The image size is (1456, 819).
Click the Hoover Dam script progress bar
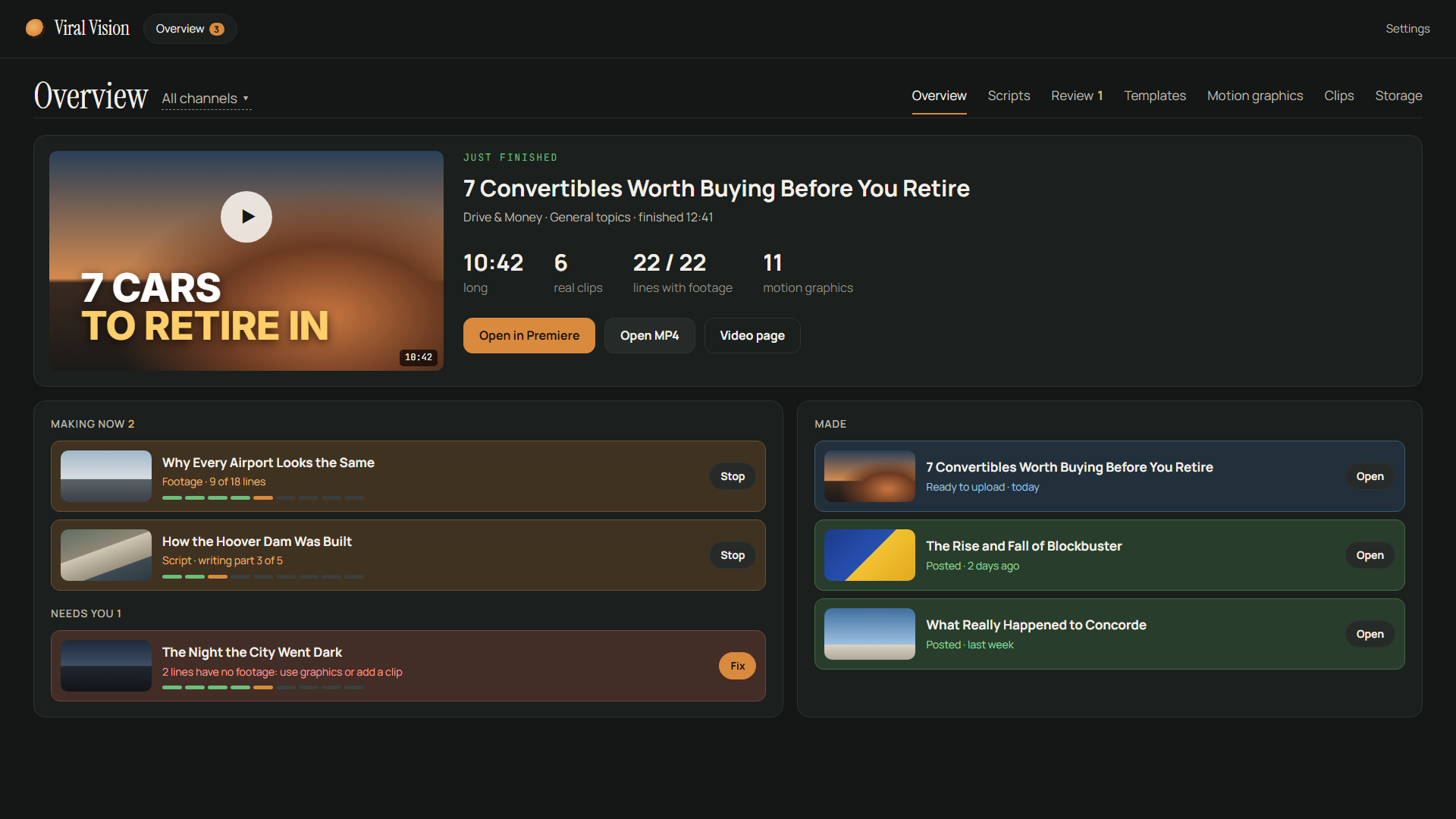(x=263, y=577)
